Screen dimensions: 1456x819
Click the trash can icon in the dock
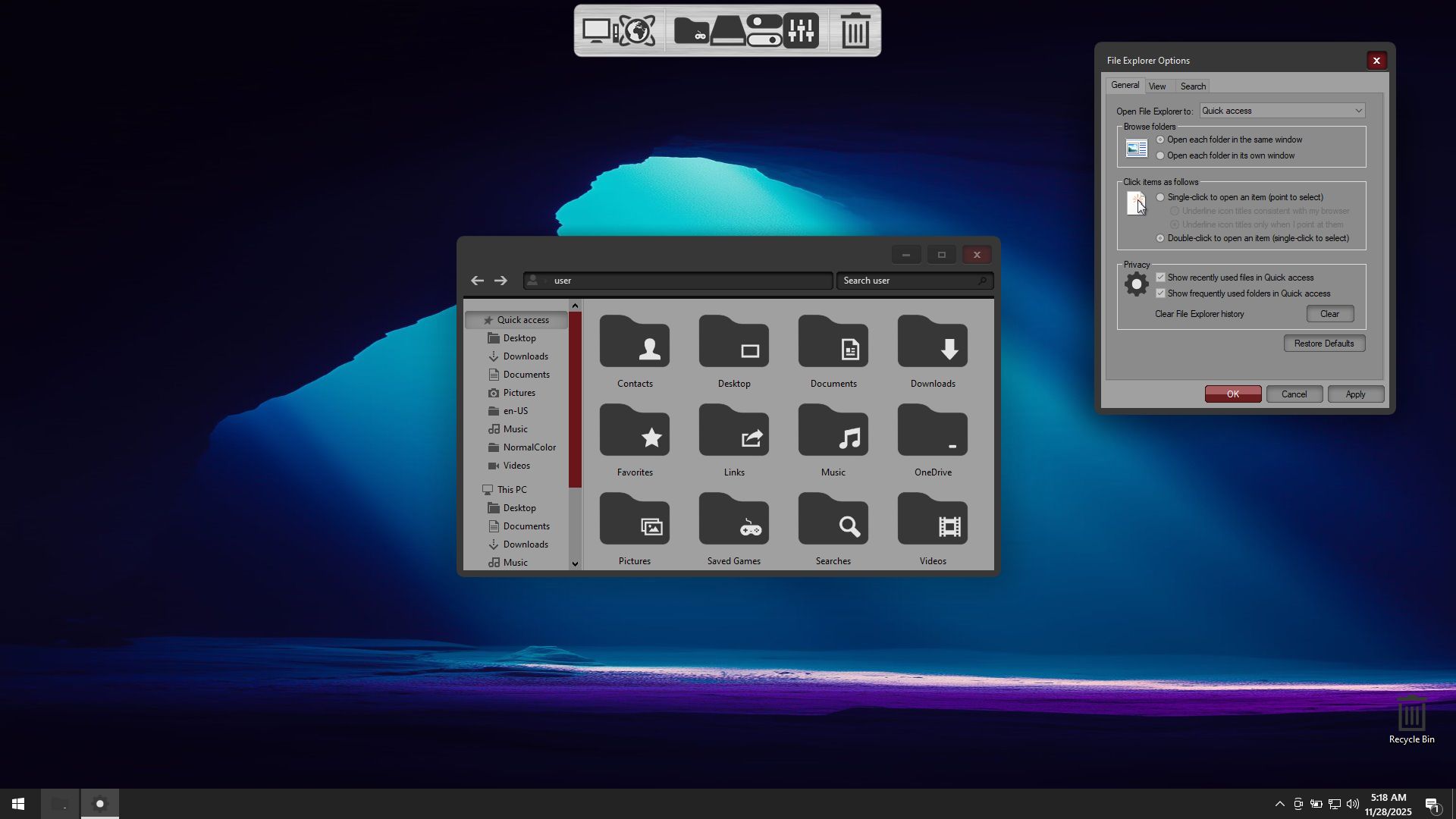(855, 31)
